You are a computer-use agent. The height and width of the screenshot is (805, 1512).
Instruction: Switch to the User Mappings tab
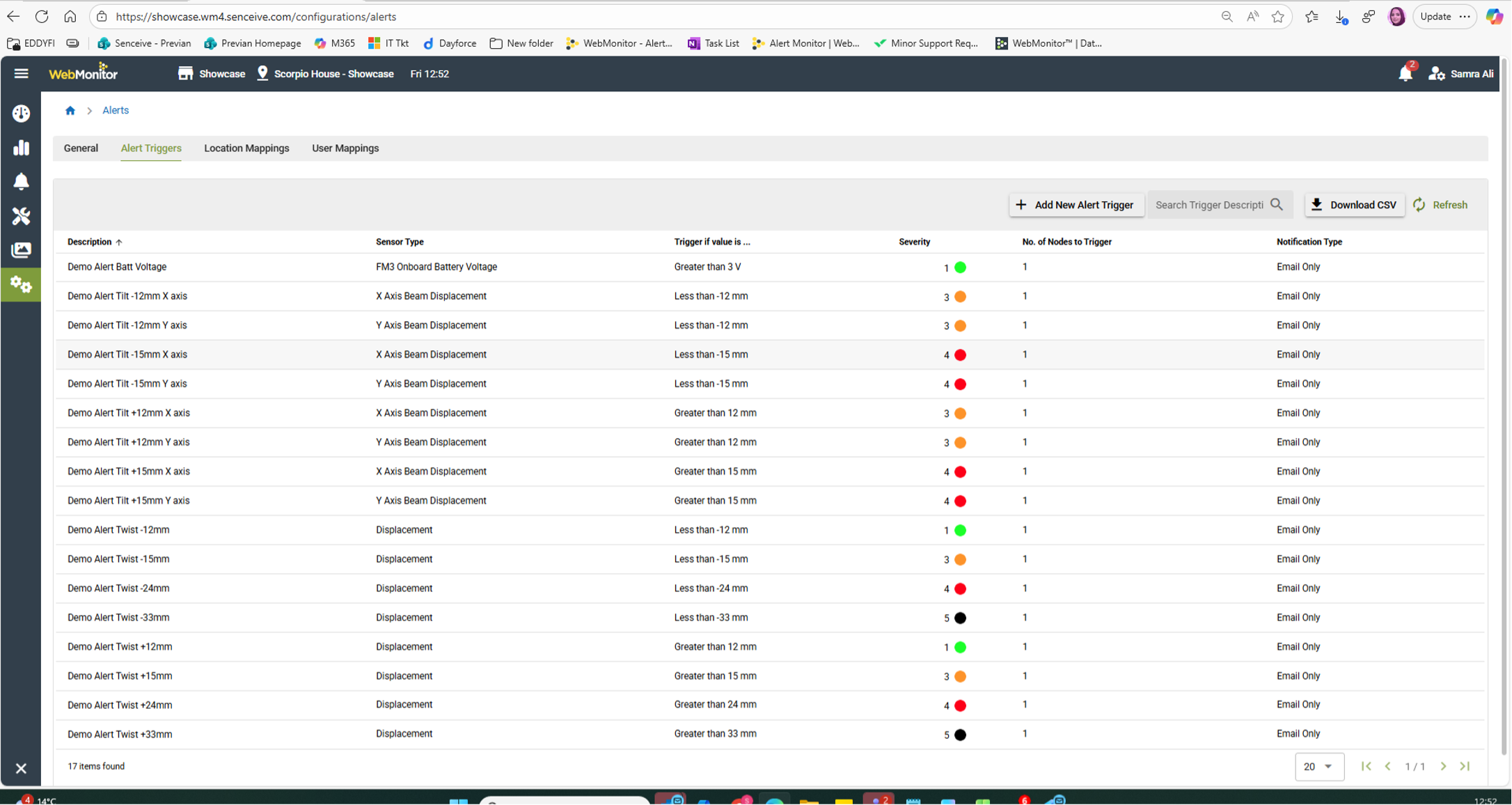tap(345, 148)
